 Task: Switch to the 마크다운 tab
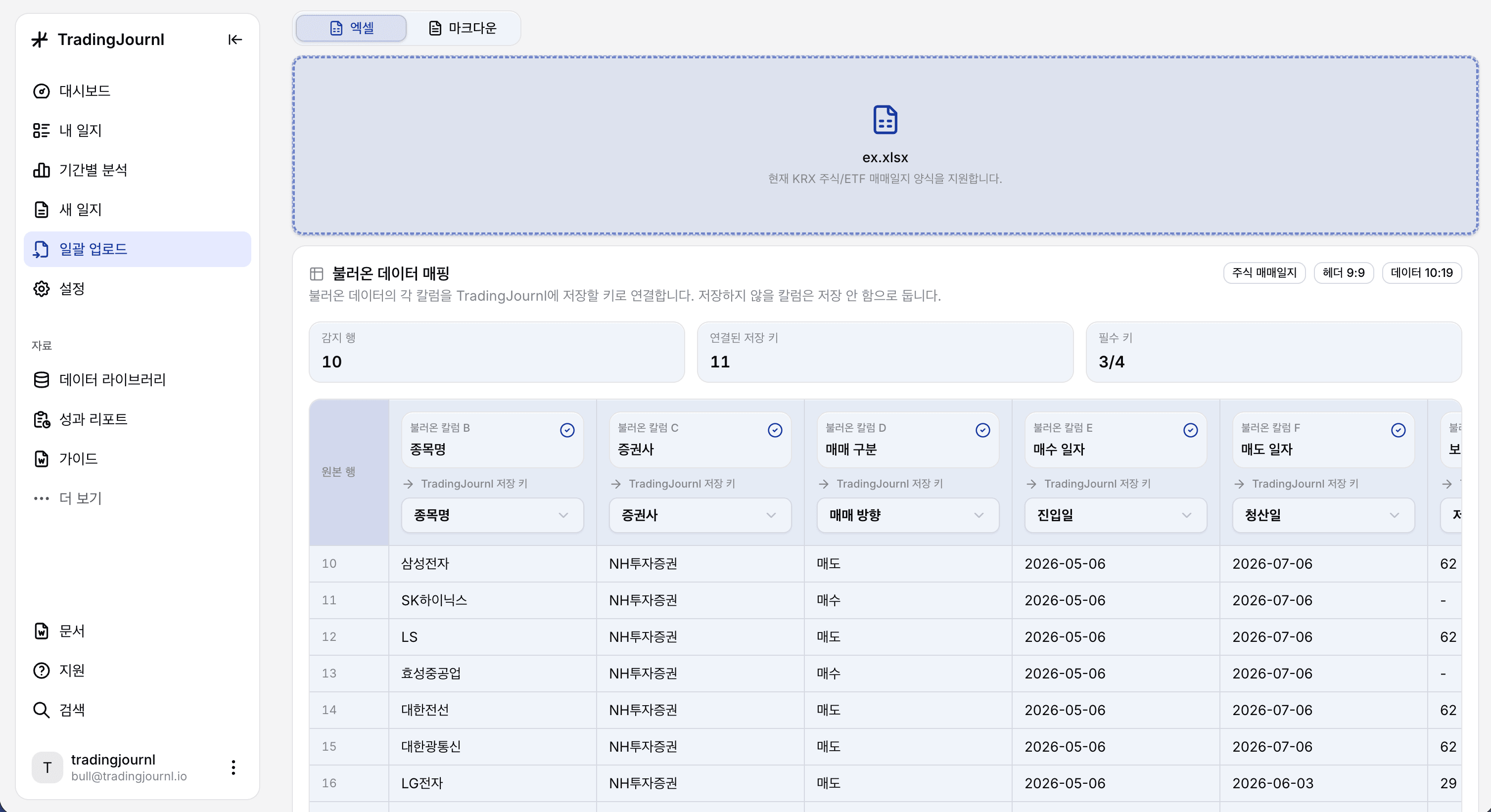pos(463,28)
